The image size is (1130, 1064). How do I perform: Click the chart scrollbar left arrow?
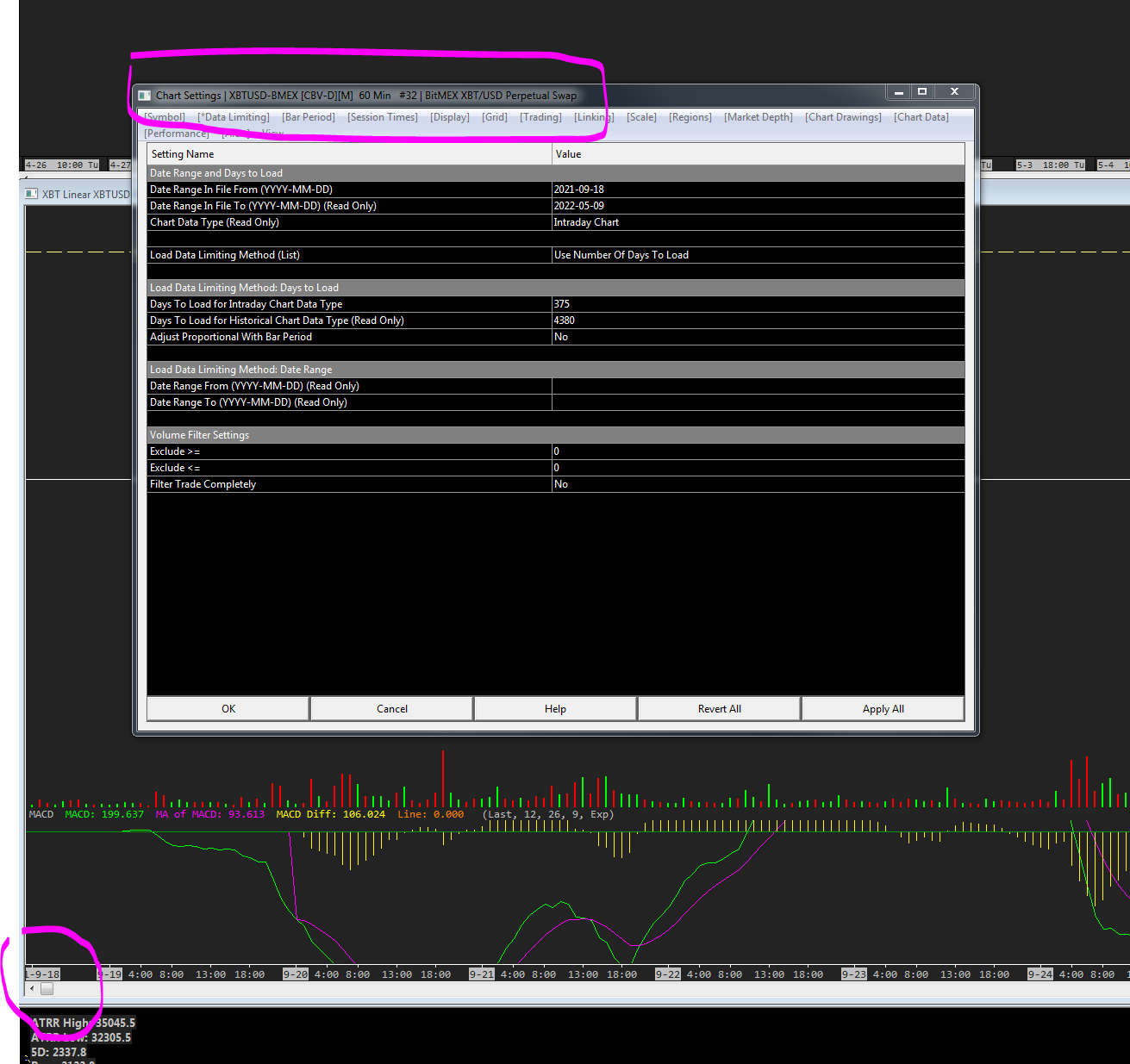[x=32, y=988]
